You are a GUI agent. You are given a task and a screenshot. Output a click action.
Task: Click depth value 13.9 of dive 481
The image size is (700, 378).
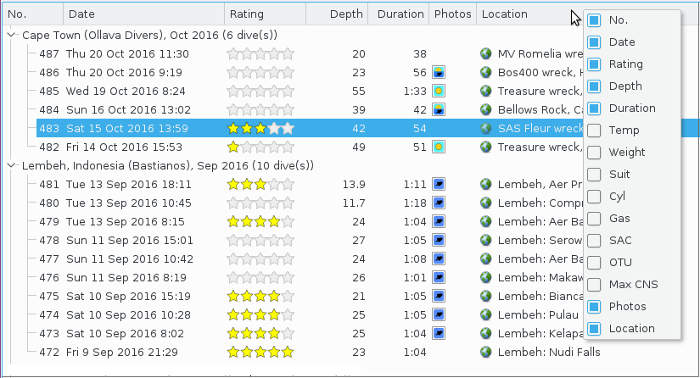click(x=354, y=184)
